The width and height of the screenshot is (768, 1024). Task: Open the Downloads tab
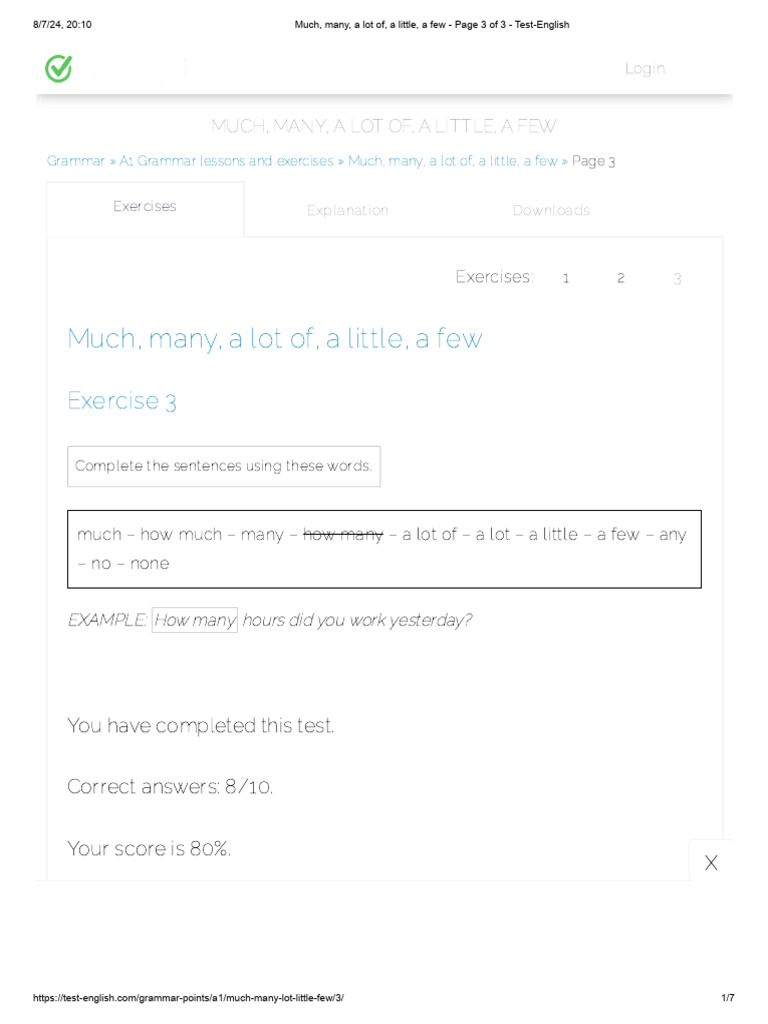point(551,210)
